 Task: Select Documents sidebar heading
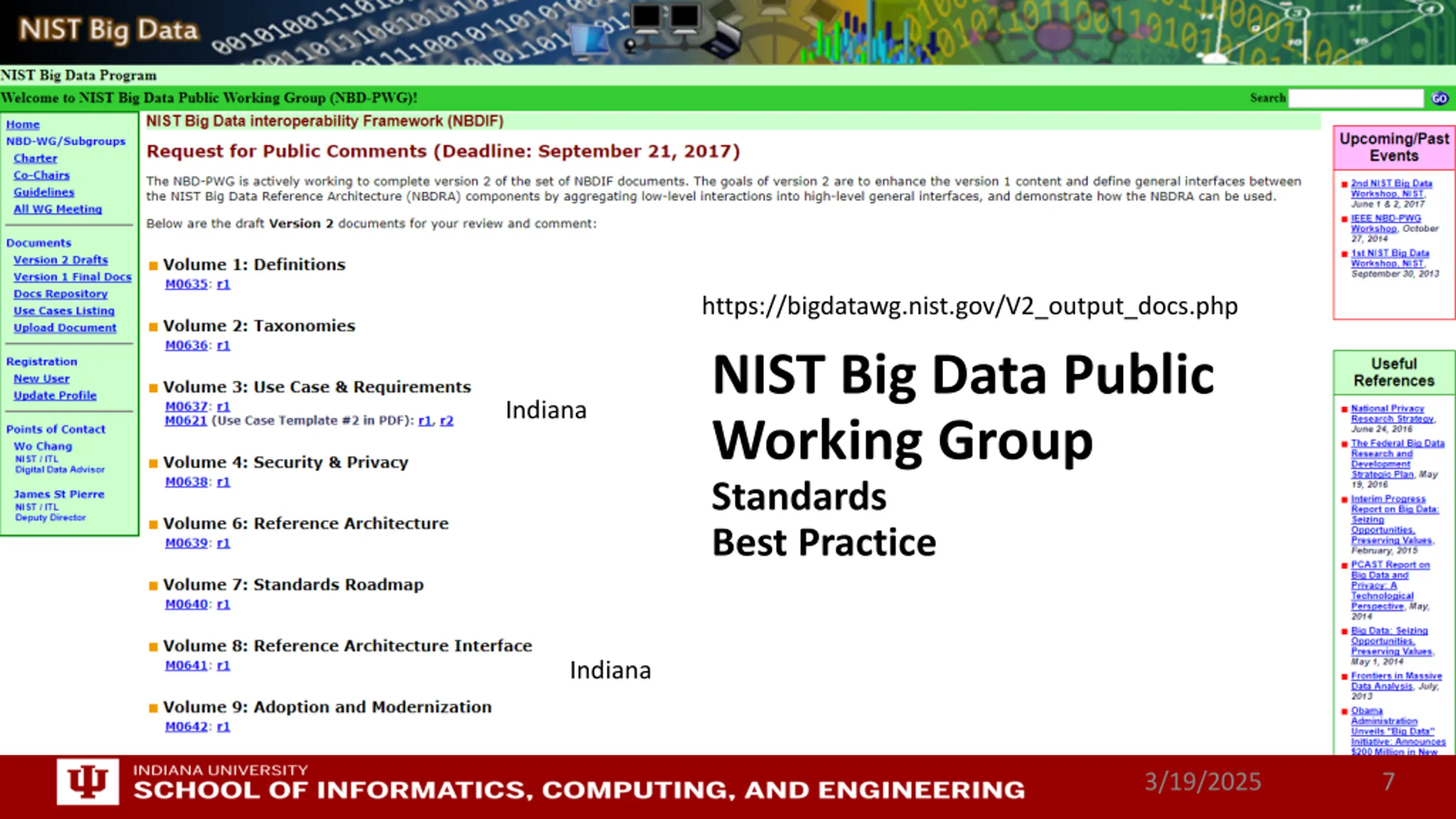pos(39,243)
